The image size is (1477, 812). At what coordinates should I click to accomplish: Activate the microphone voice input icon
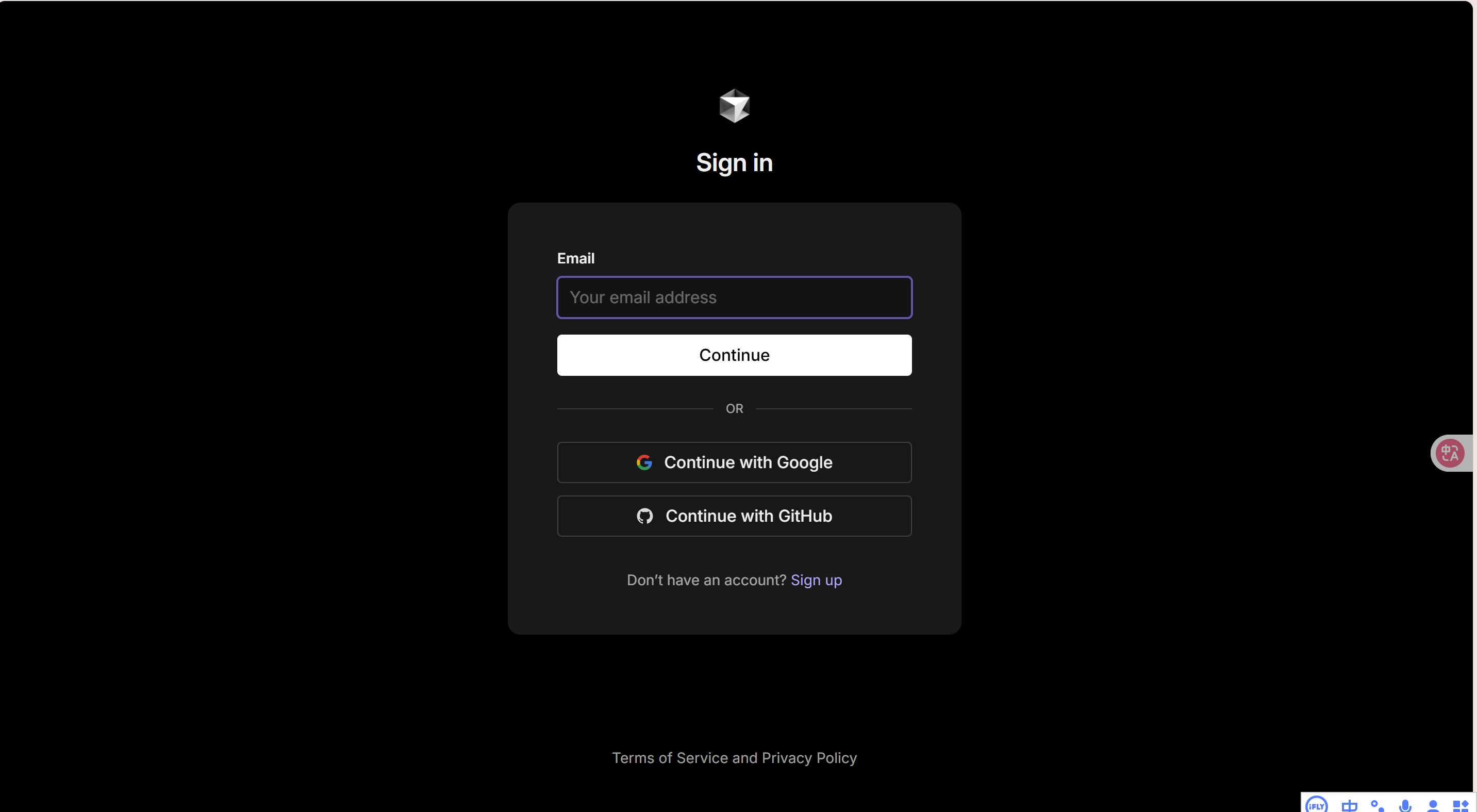pyautogui.click(x=1405, y=806)
